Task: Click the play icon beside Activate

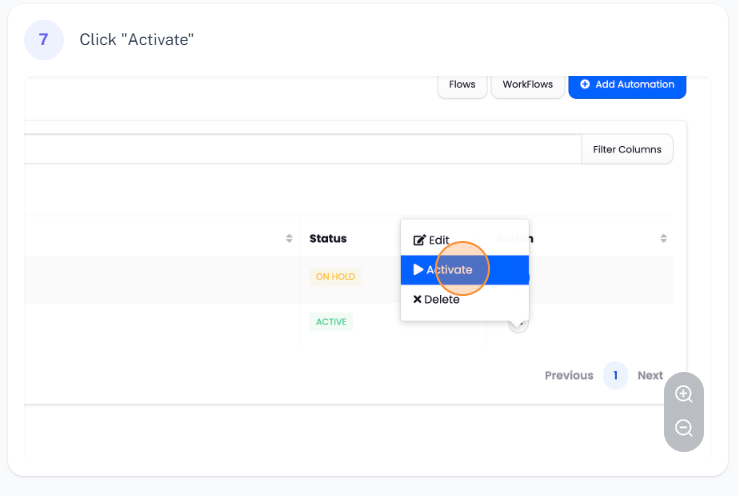Action: 418,270
